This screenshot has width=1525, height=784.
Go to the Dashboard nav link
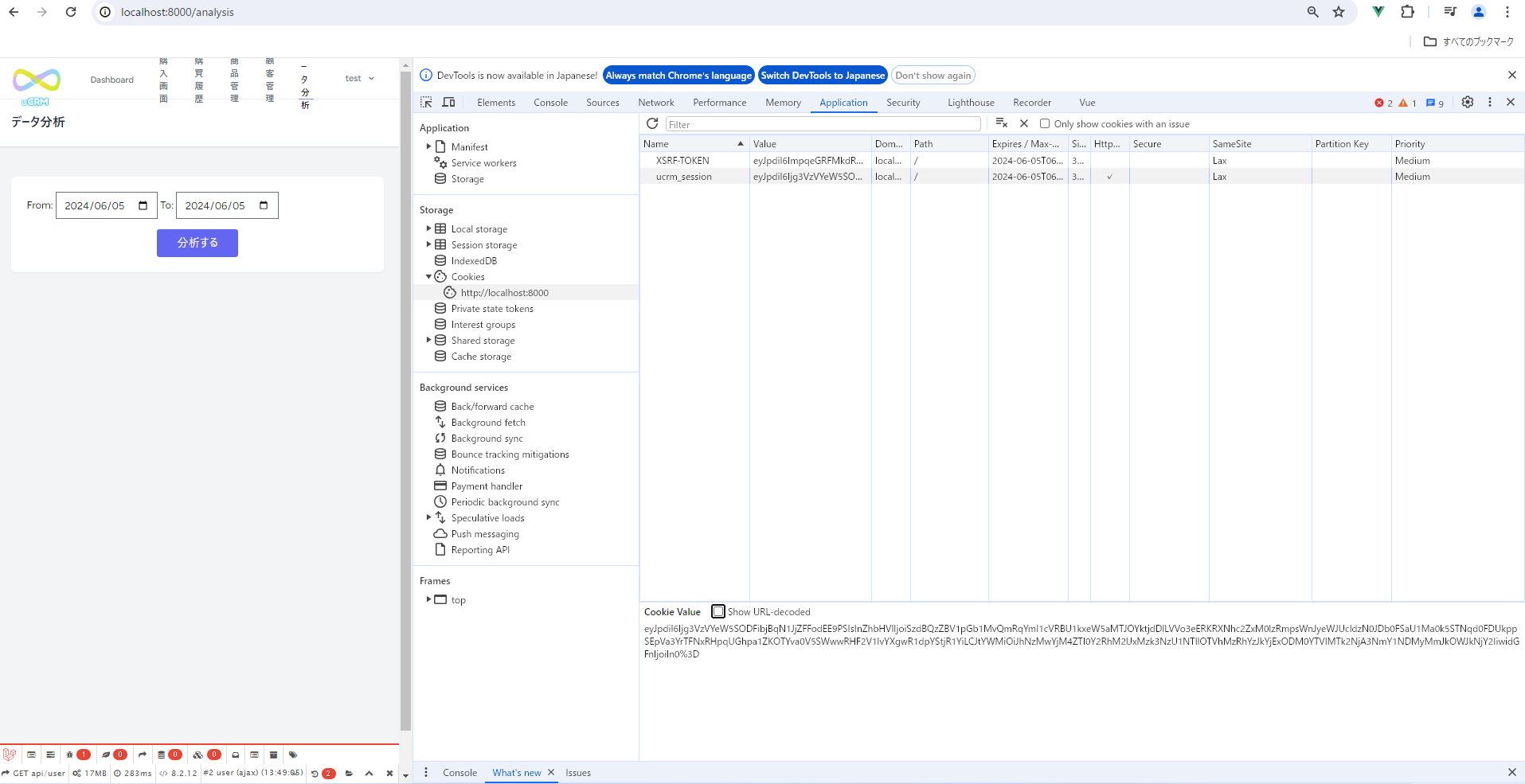pyautogui.click(x=112, y=80)
